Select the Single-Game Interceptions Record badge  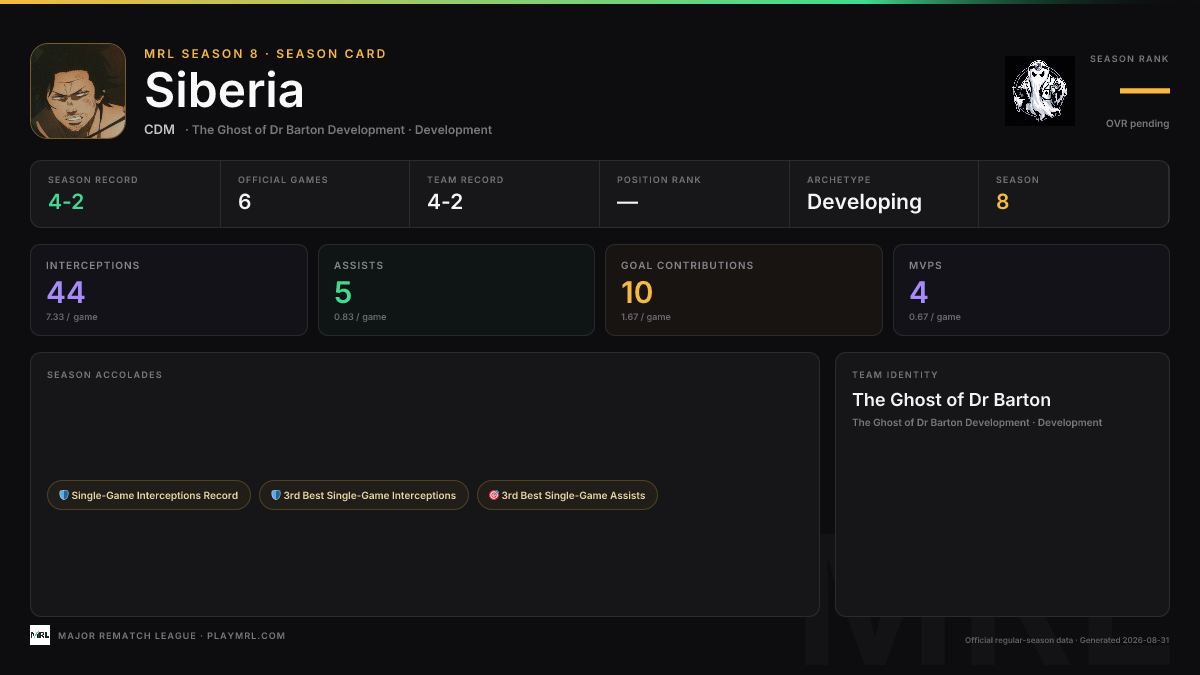point(149,495)
